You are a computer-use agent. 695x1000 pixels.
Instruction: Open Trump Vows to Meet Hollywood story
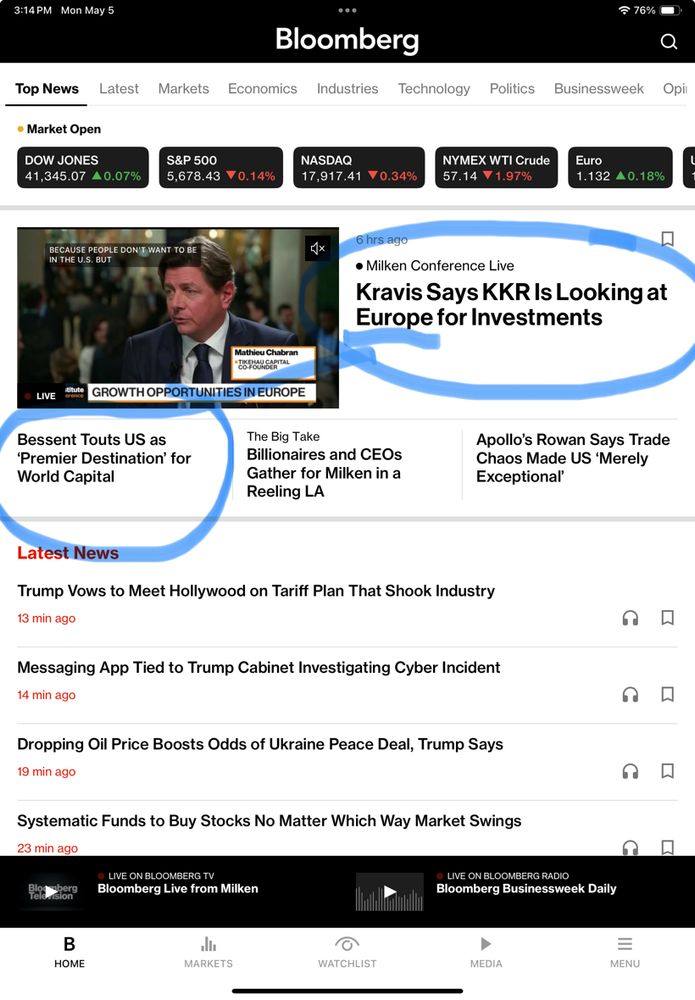point(256,591)
